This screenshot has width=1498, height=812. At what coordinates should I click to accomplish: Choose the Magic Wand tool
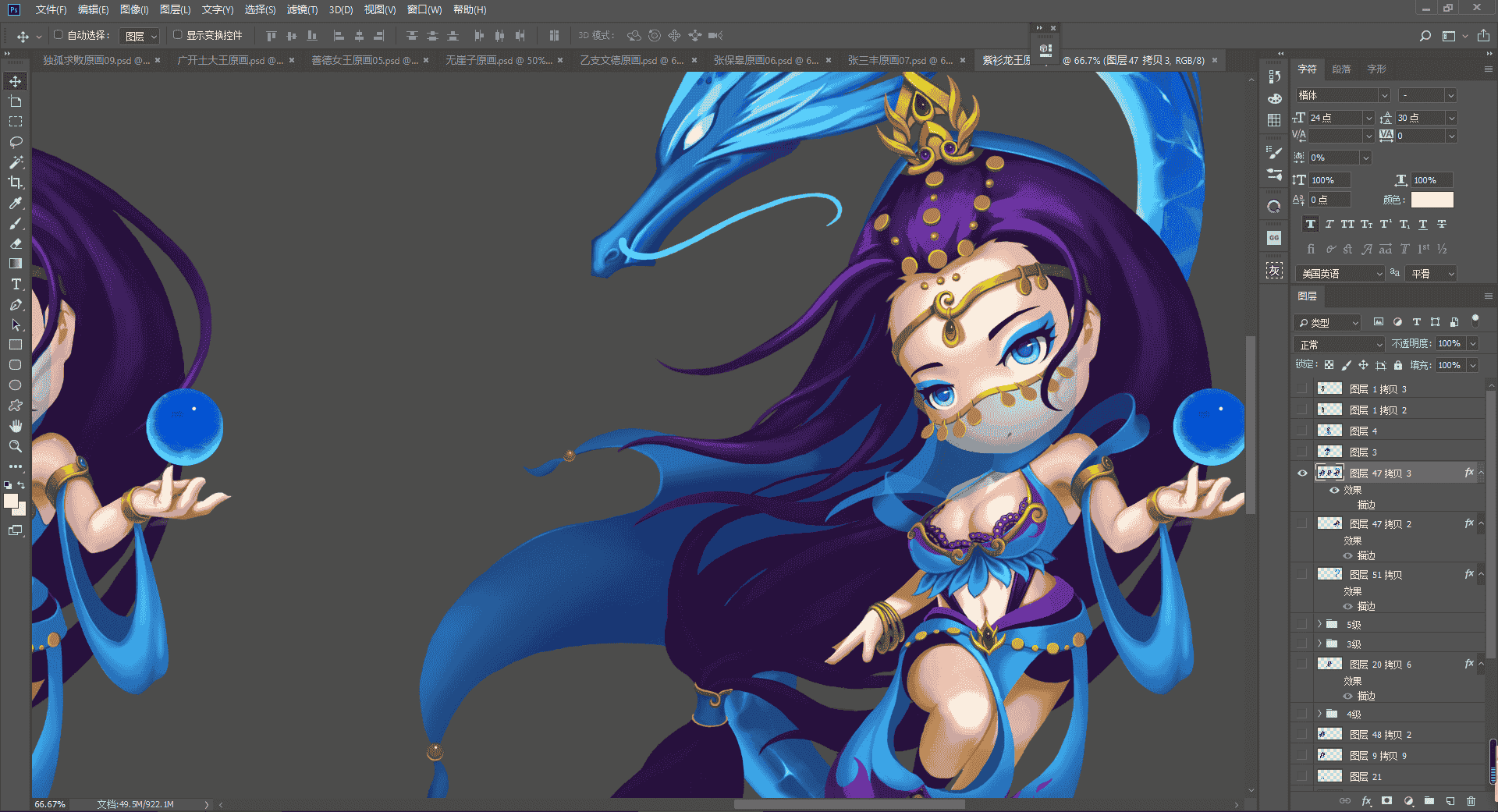[x=16, y=162]
